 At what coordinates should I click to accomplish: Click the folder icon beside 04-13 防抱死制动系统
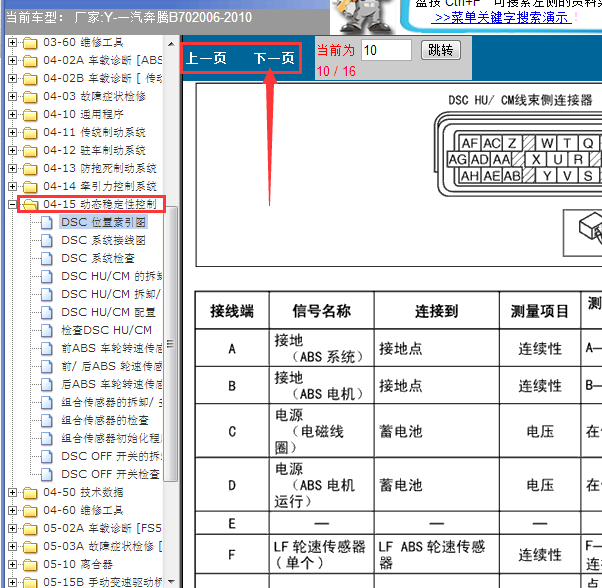30,169
